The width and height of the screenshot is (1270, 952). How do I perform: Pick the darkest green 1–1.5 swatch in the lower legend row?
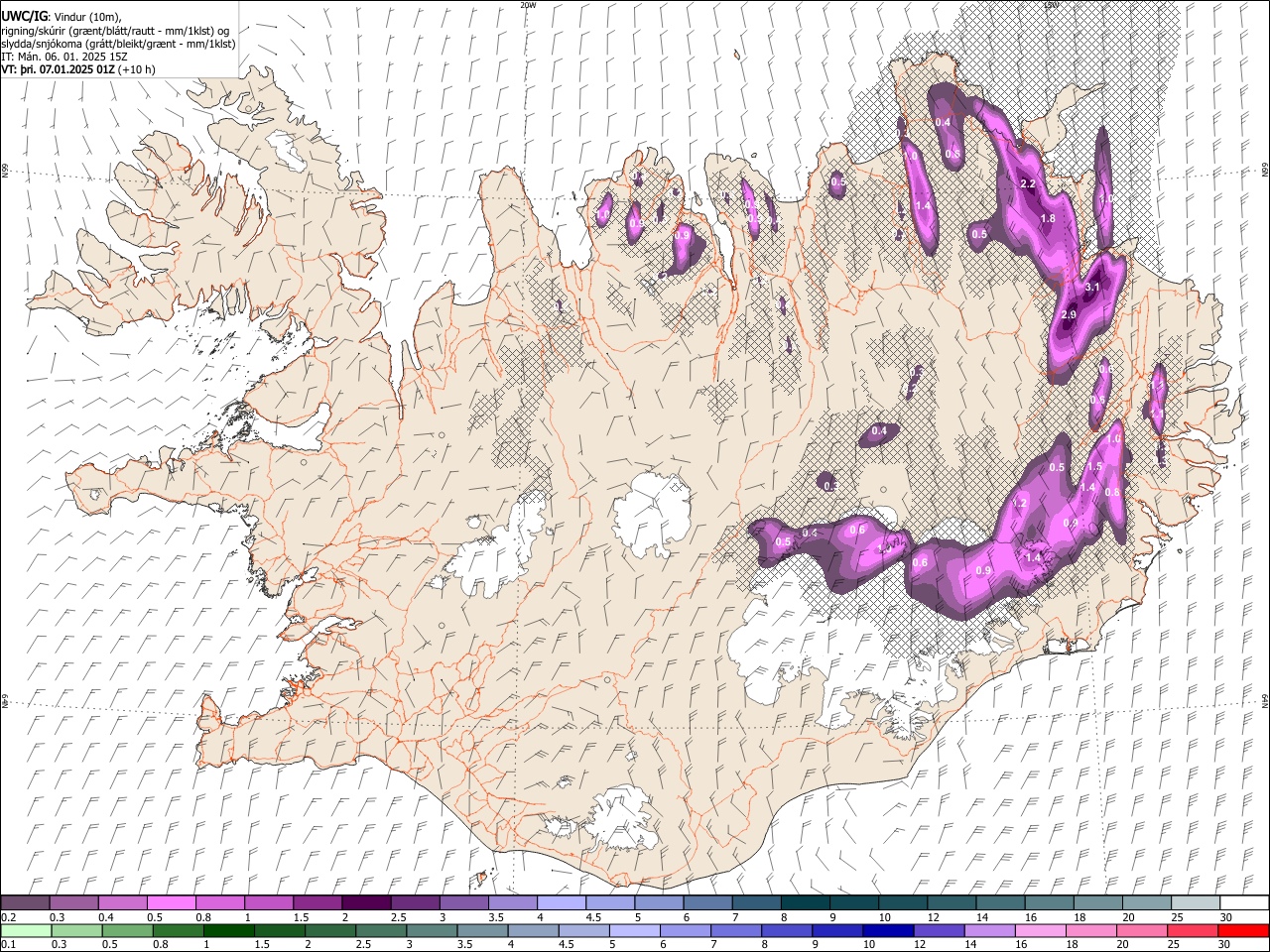[x=230, y=930]
